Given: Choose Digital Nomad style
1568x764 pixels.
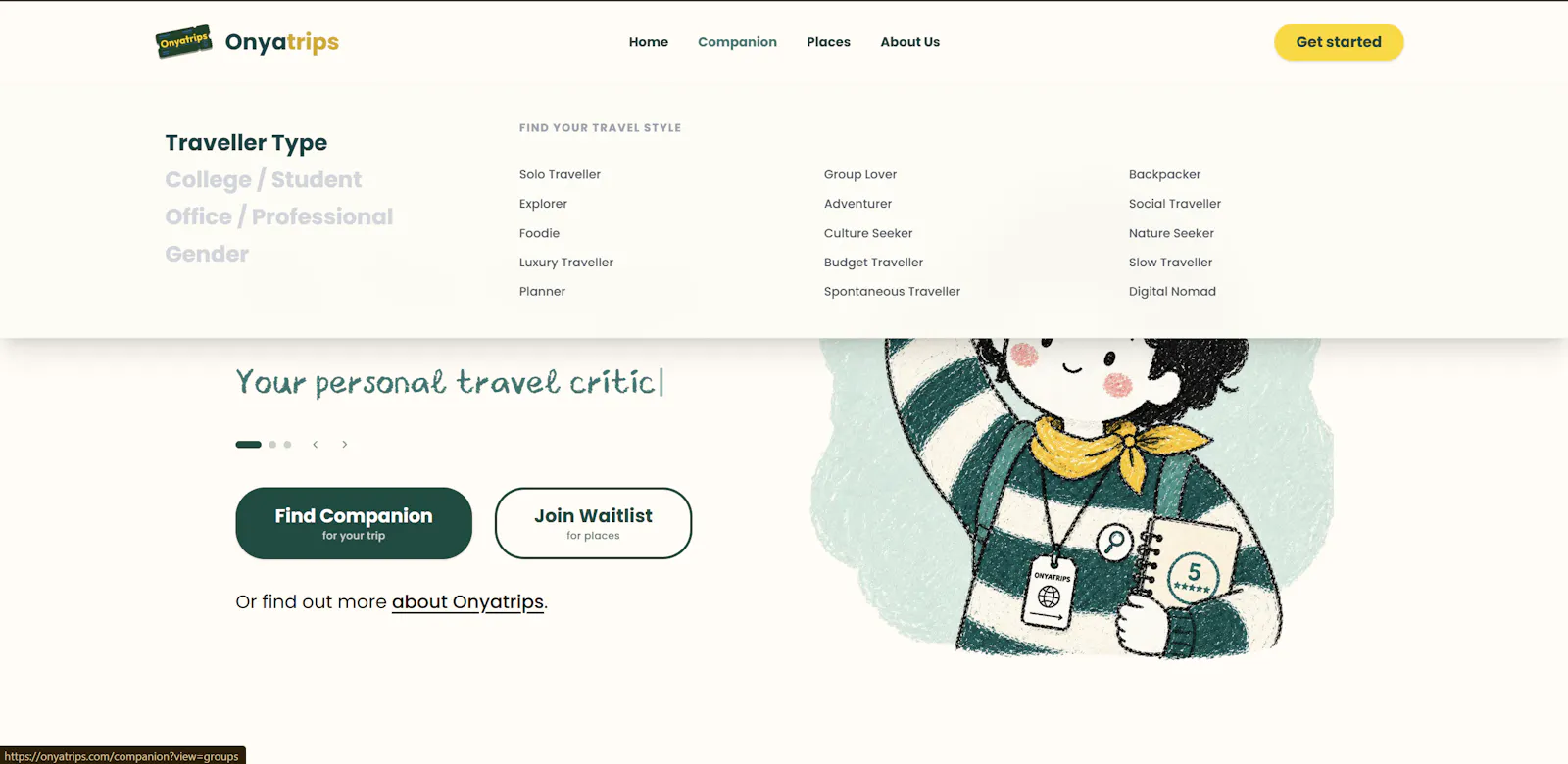Looking at the screenshot, I should (1172, 292).
